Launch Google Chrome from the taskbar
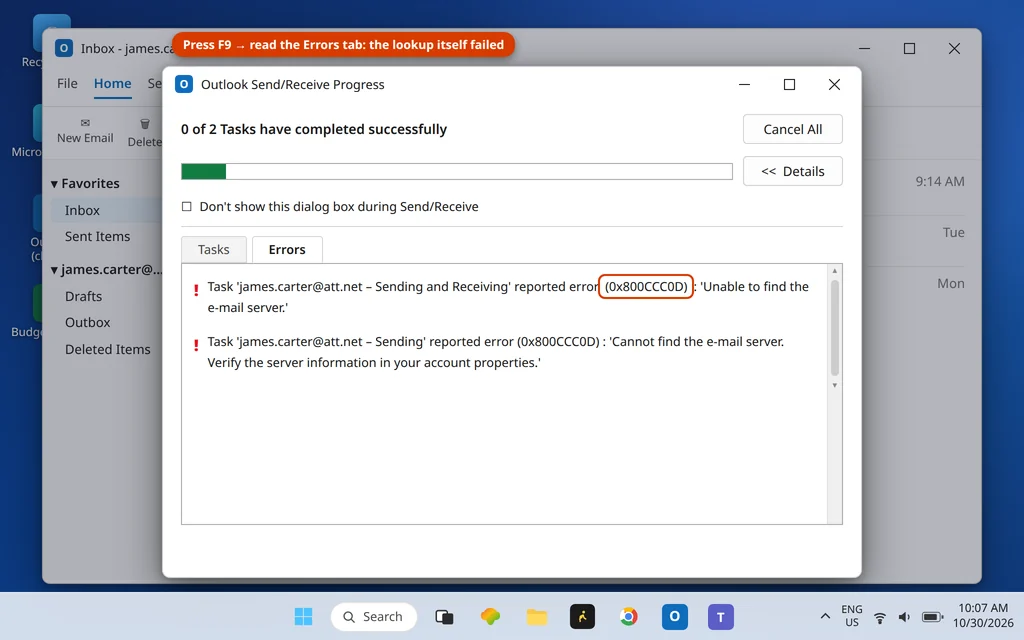The height and width of the screenshot is (640, 1024). coord(628,616)
